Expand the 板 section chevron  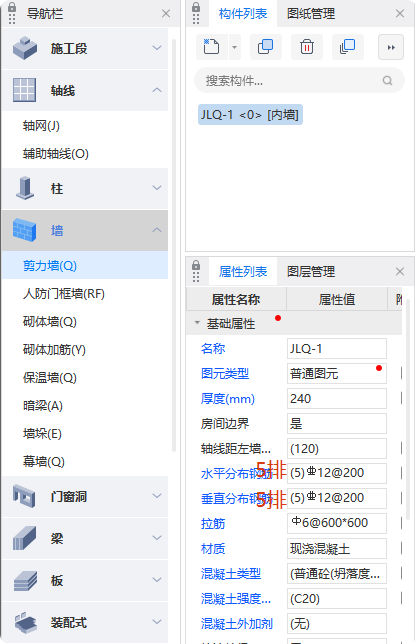157,580
